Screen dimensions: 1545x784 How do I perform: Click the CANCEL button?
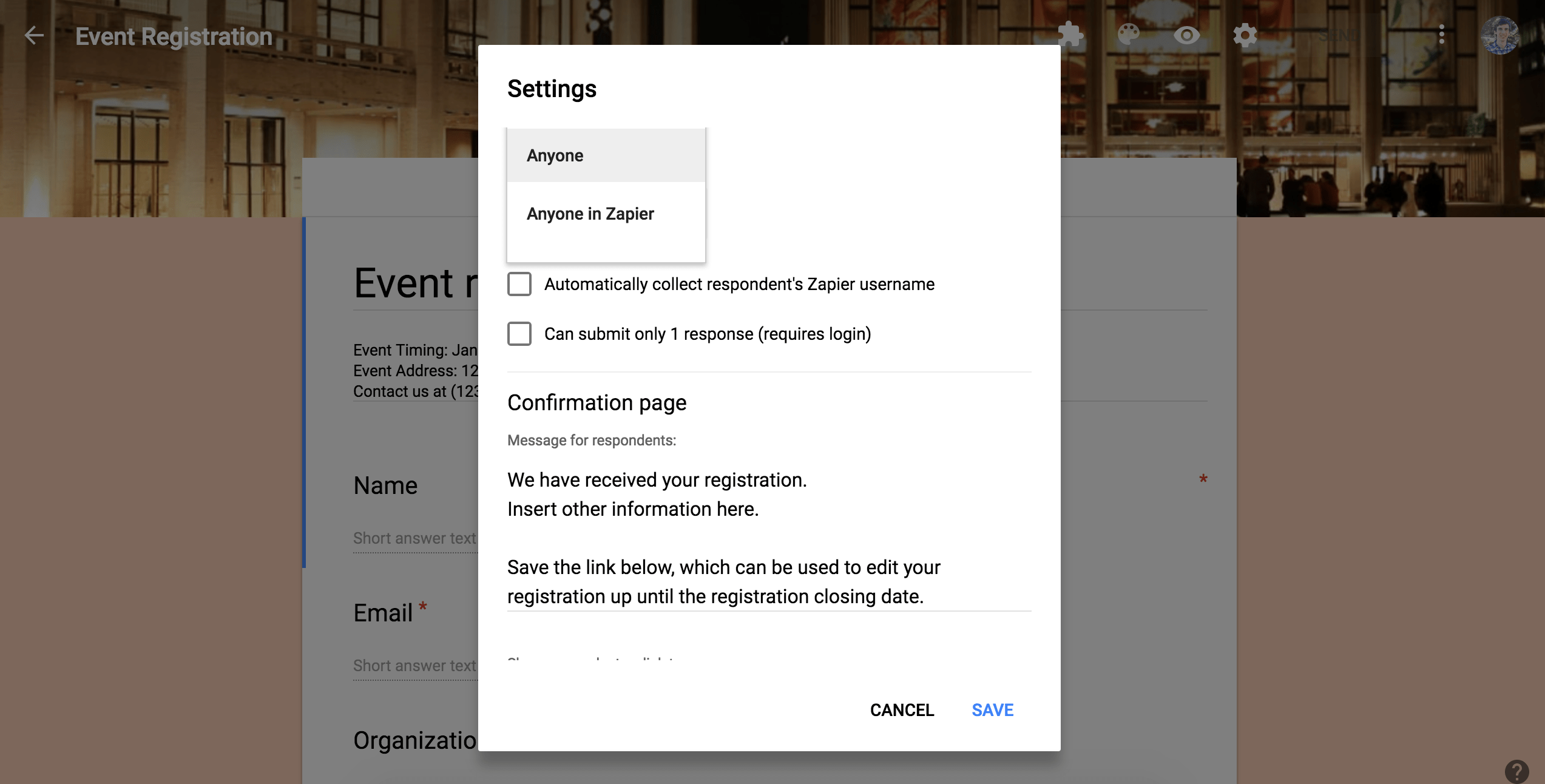coord(902,710)
